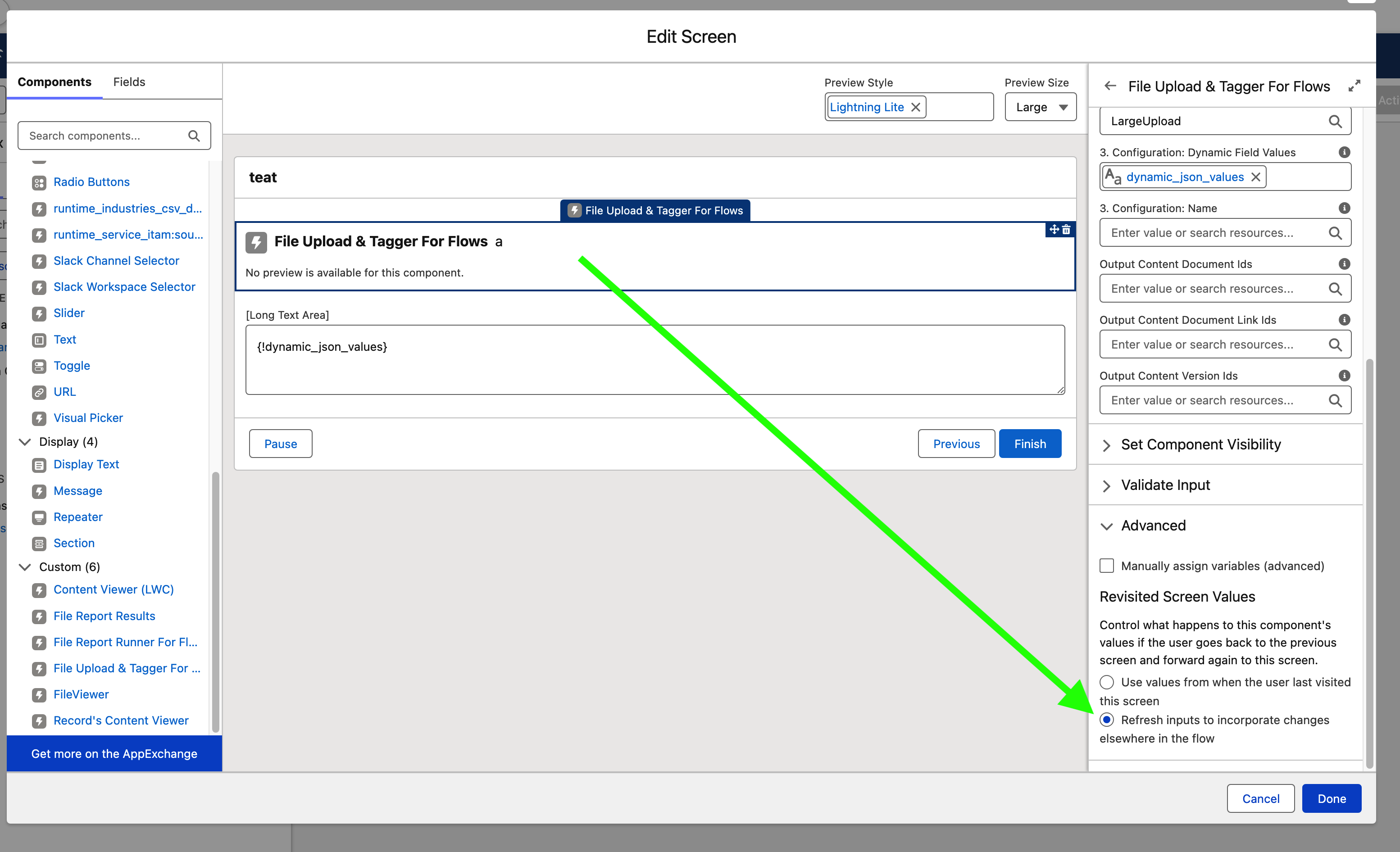
Task: Click the magnifier in the components search bar
Action: [194, 135]
